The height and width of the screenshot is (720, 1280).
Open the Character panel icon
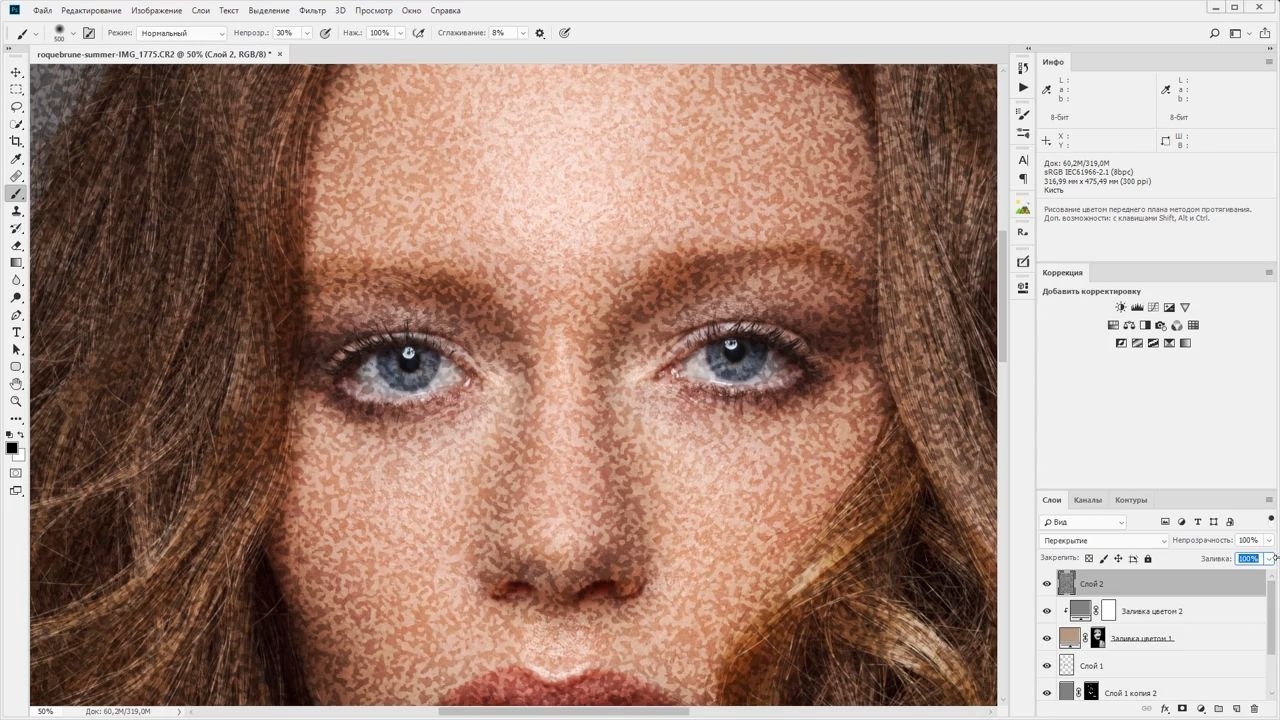coord(1022,160)
